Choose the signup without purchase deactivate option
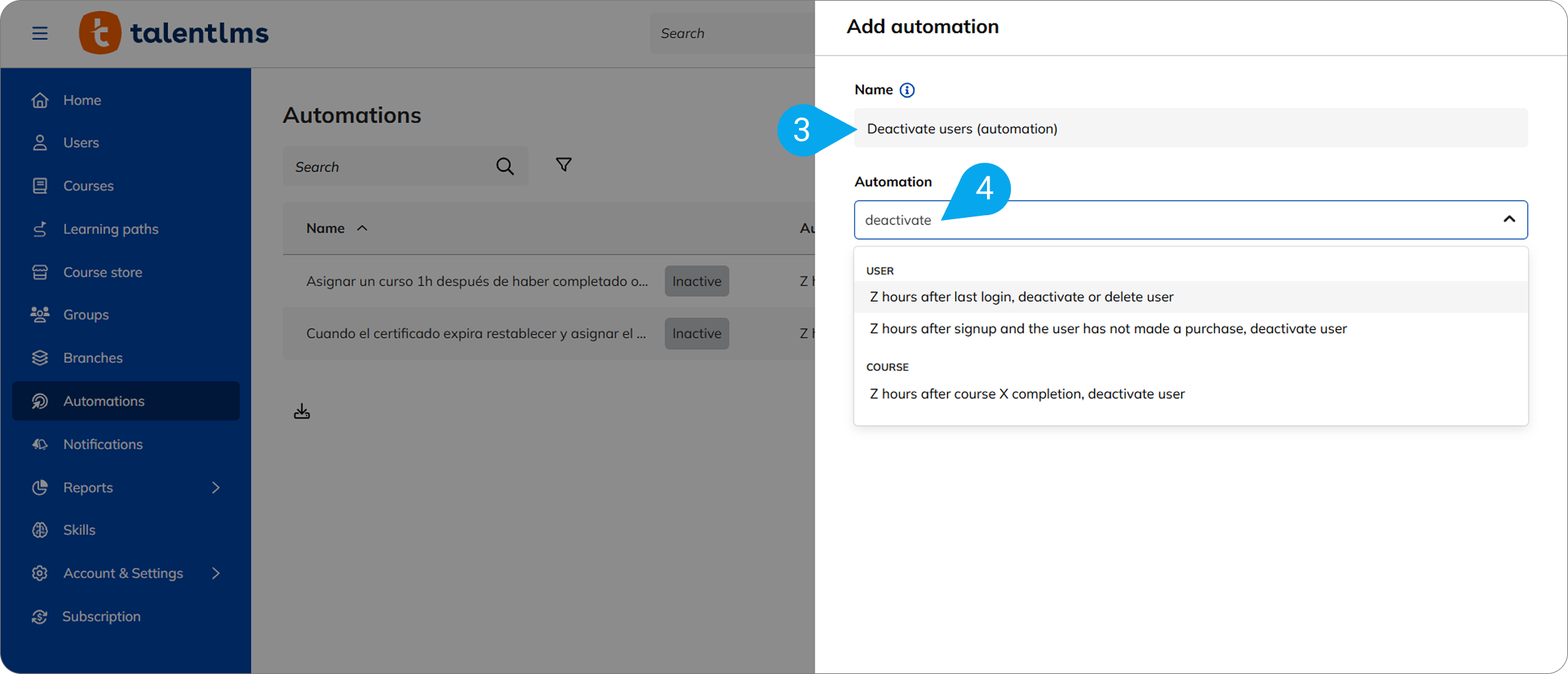Image resolution: width=1568 pixels, height=674 pixels. (x=1108, y=329)
